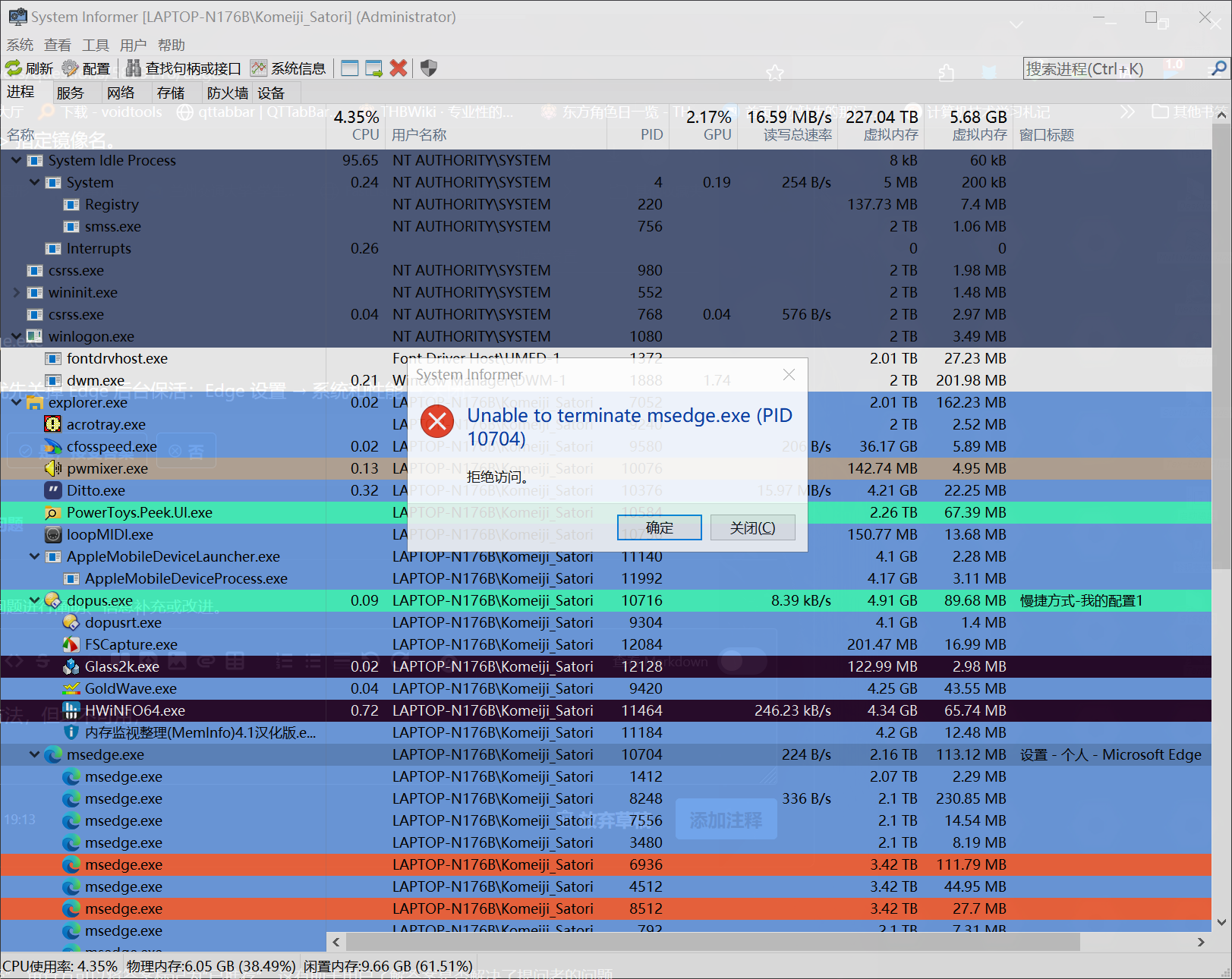The image size is (1232, 979).
Task: Switch to the 服务 tab
Action: [x=70, y=93]
